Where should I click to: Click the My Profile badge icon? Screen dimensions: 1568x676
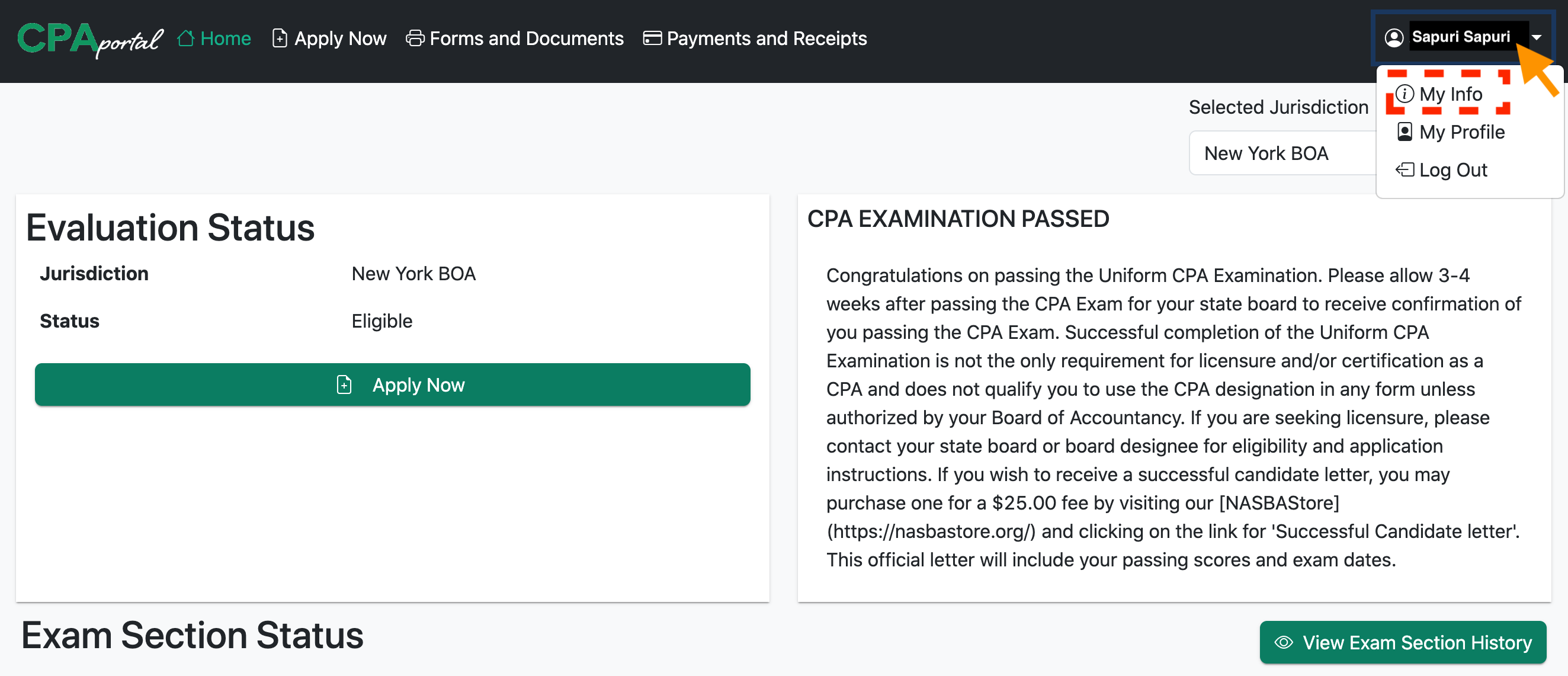pos(1405,132)
